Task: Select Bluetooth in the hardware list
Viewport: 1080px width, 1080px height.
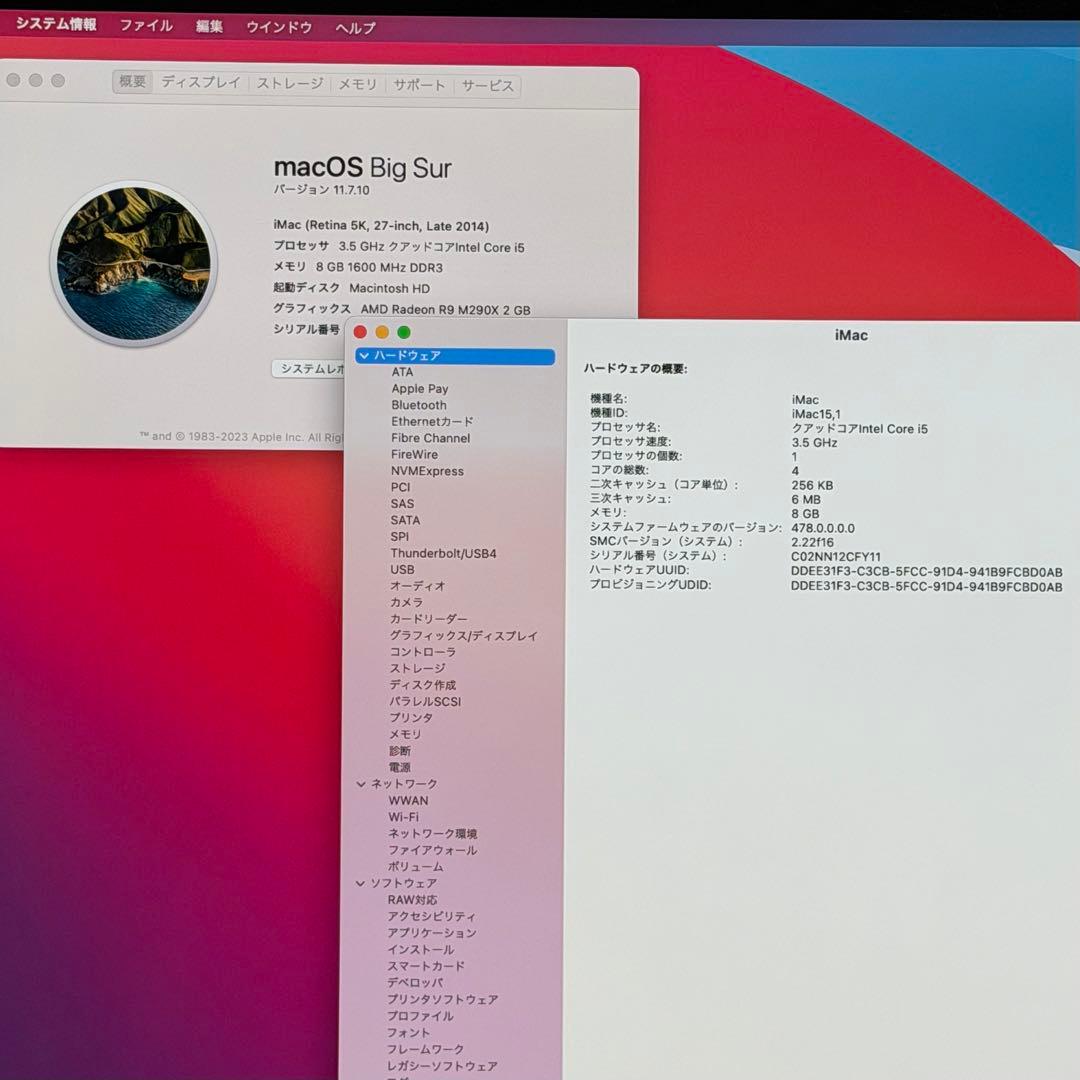Action: coord(419,405)
